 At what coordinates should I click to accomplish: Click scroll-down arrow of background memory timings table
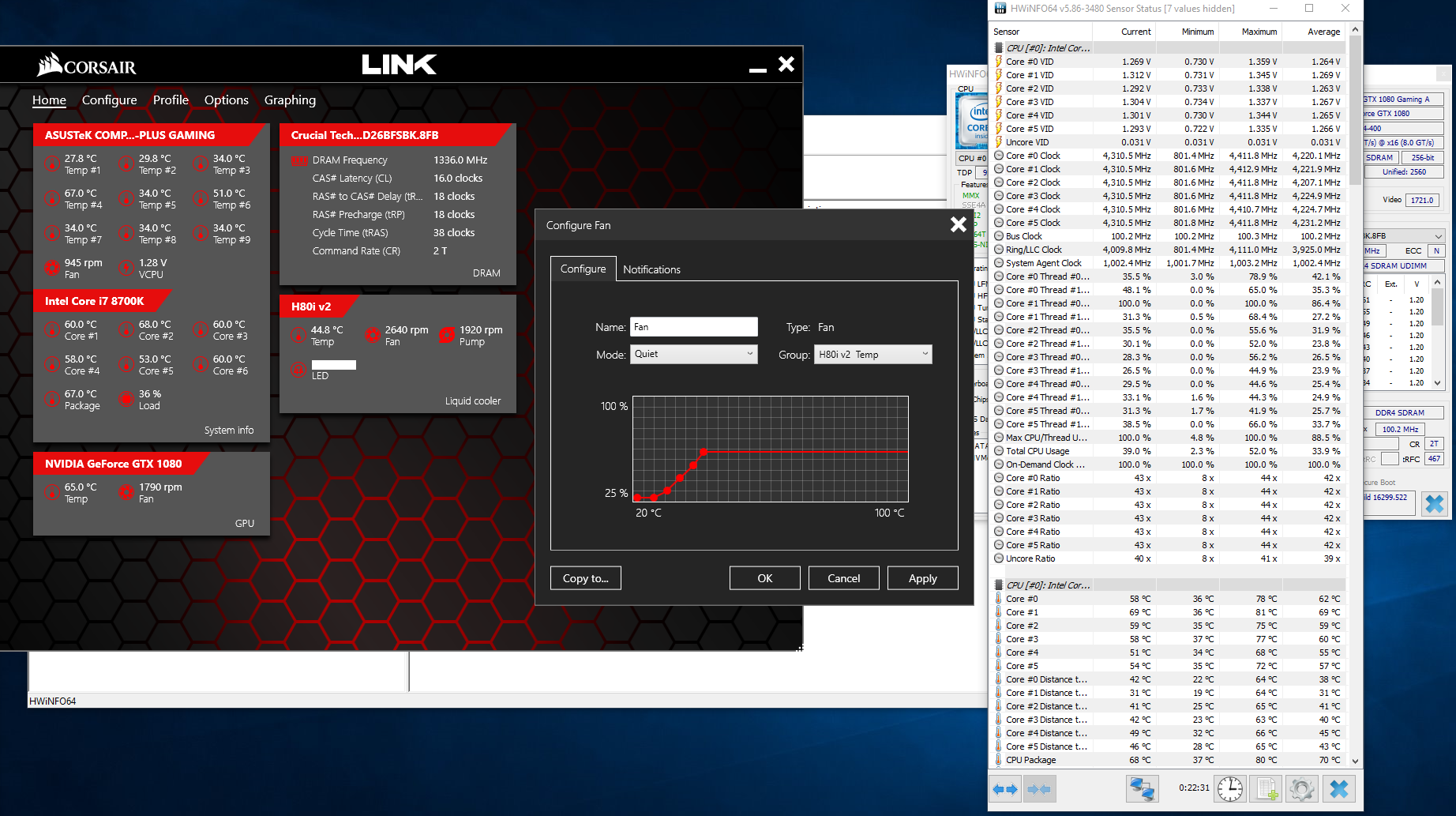tap(1437, 383)
